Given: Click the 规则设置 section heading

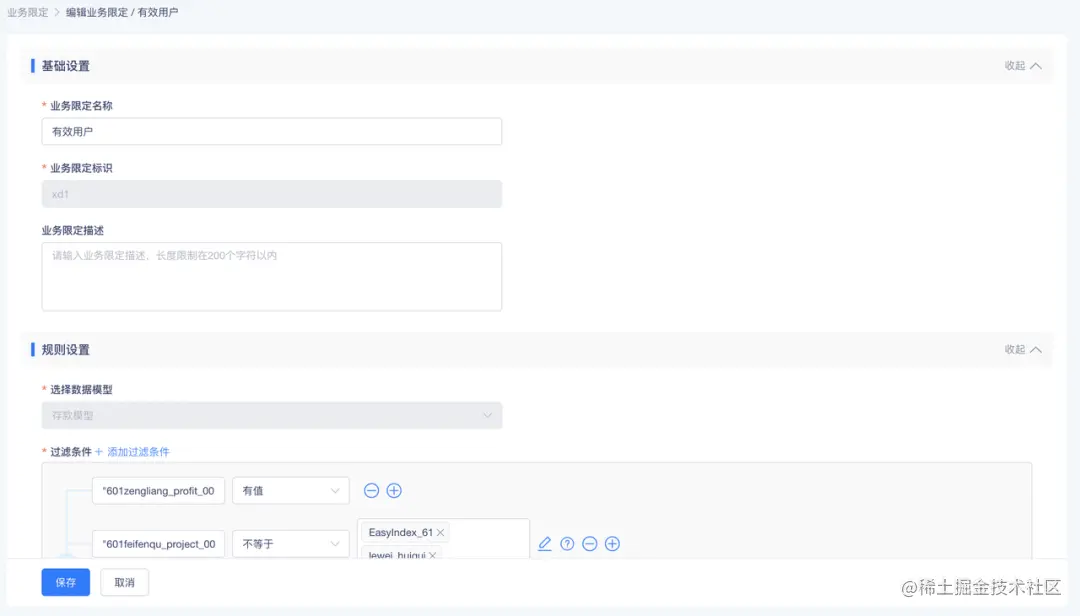Looking at the screenshot, I should point(65,350).
